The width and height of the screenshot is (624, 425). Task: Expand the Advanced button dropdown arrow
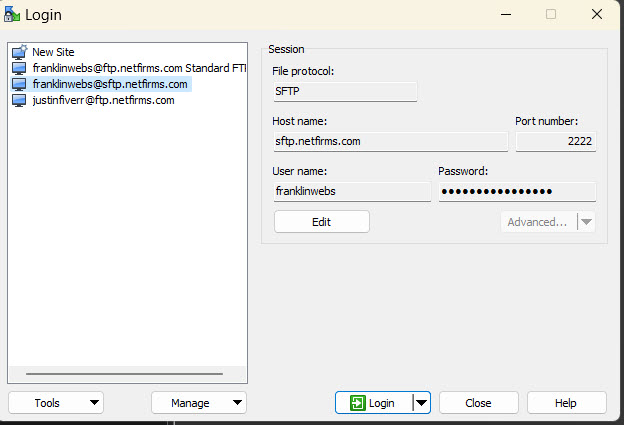pos(586,222)
